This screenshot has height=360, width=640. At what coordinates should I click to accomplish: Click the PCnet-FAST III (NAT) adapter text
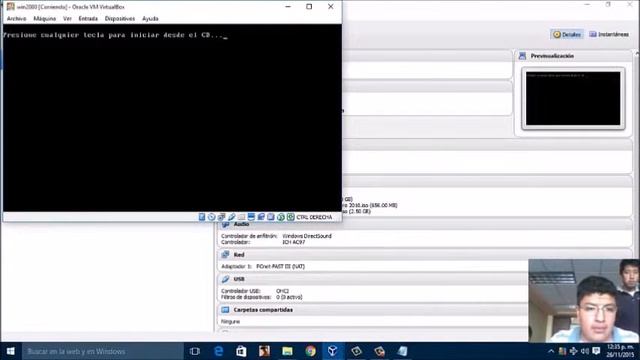point(280,267)
